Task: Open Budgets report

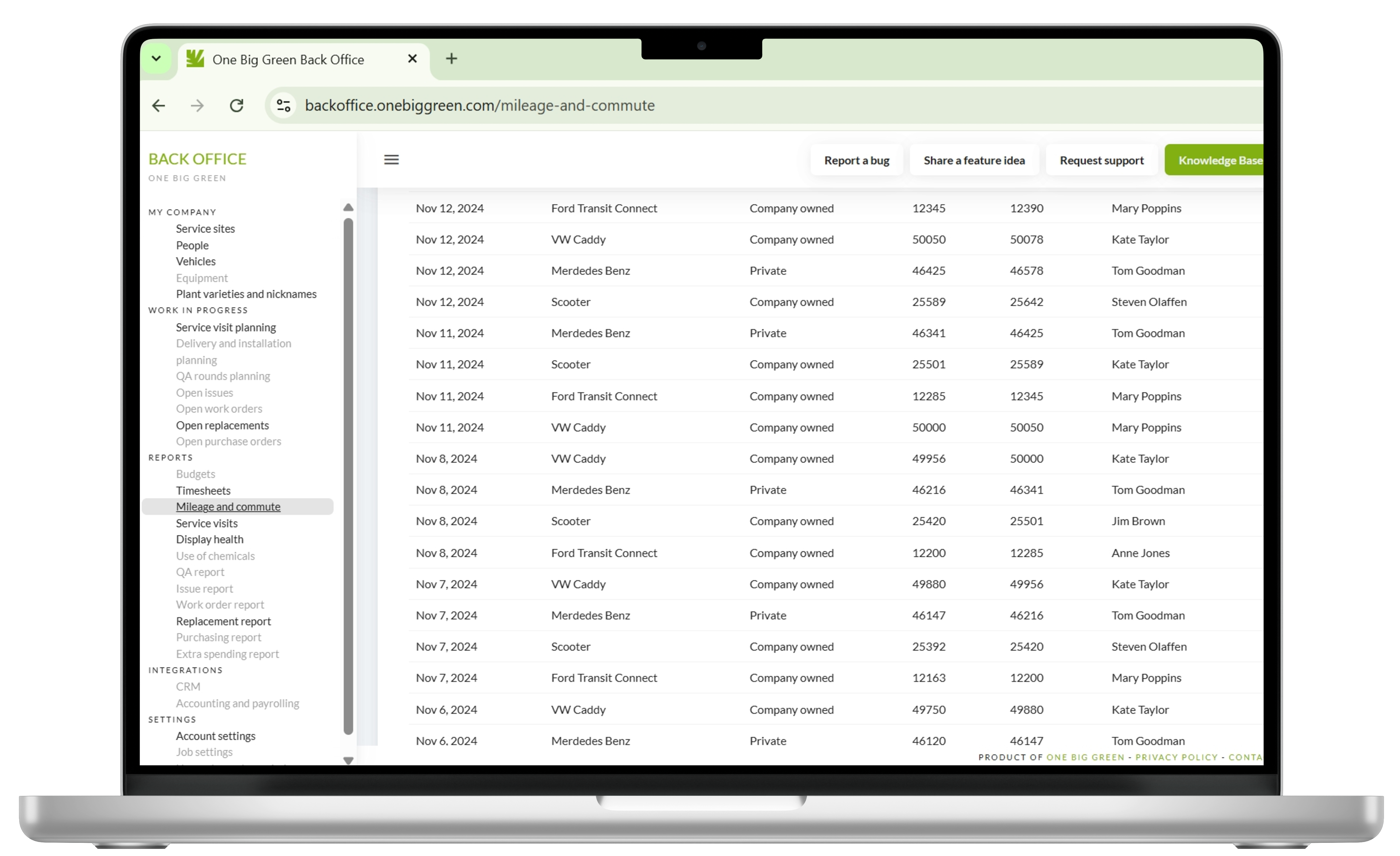Action: point(195,474)
